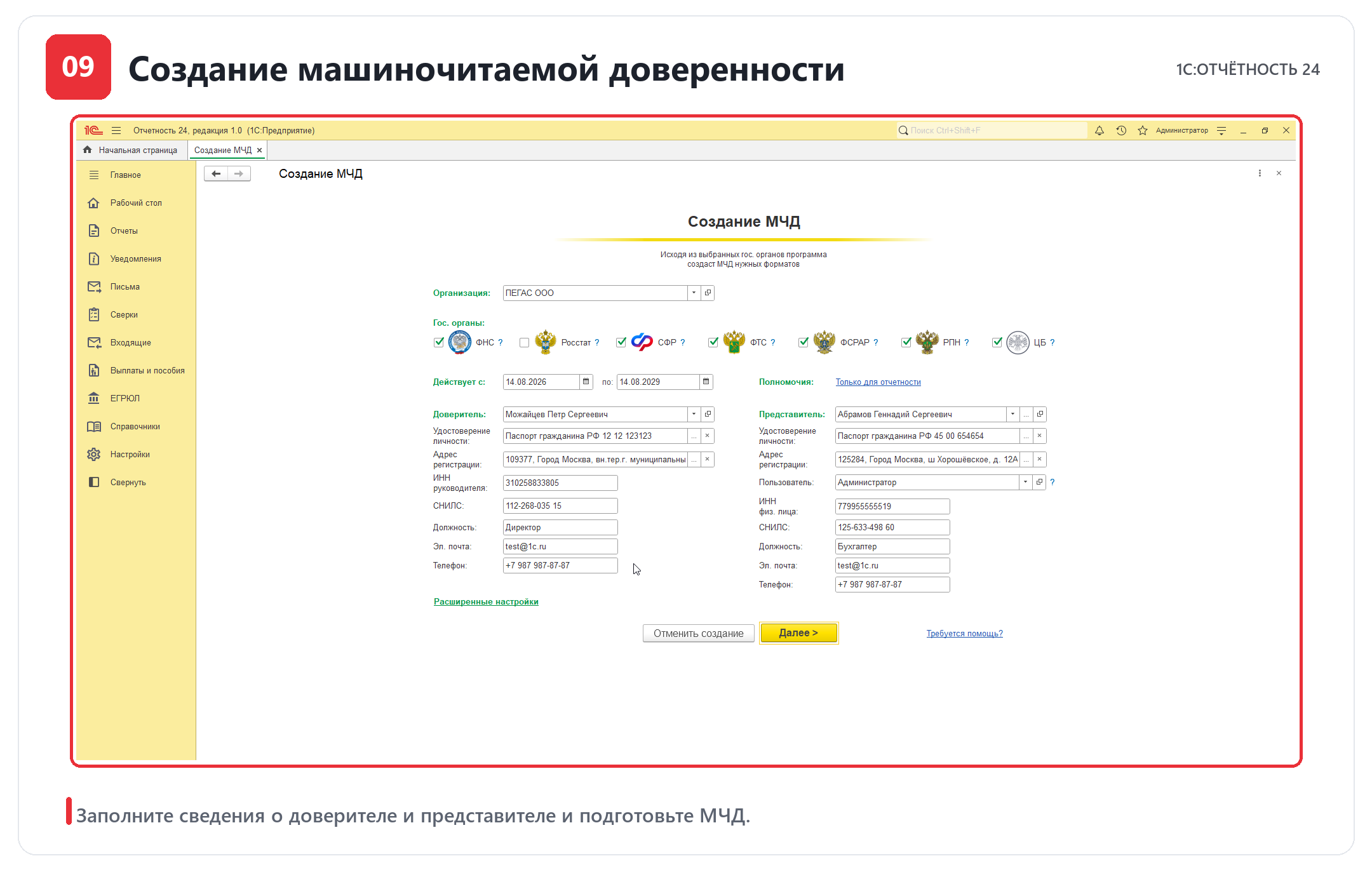Open Выплаты и пособия section

point(137,370)
